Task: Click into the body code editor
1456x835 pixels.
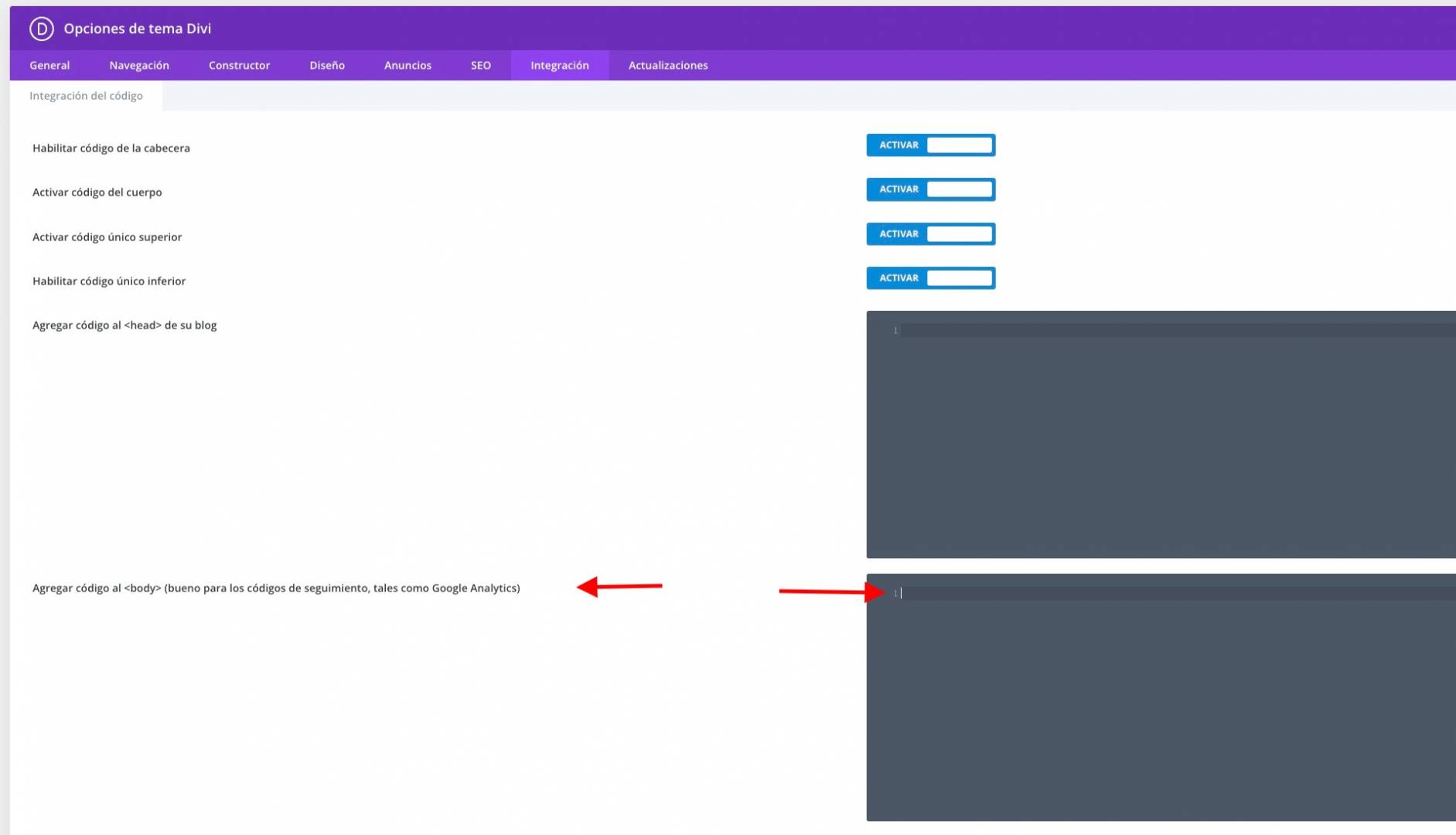Action: [1161, 697]
